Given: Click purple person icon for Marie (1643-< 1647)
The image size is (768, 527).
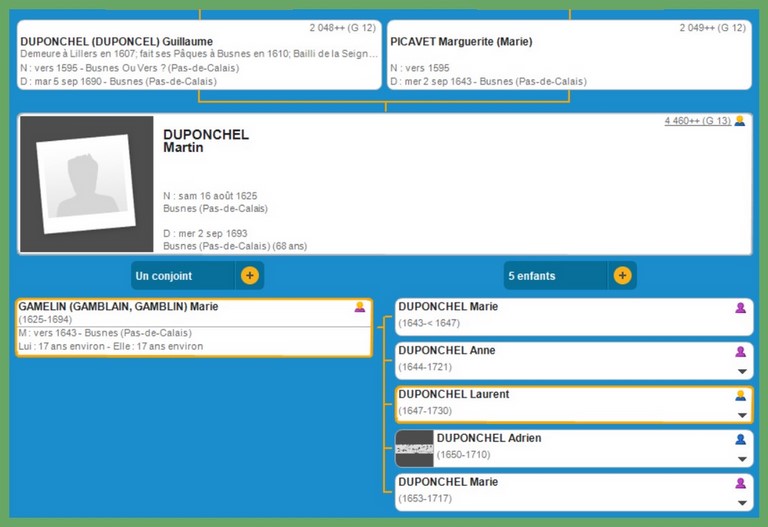Looking at the screenshot, I should [741, 307].
